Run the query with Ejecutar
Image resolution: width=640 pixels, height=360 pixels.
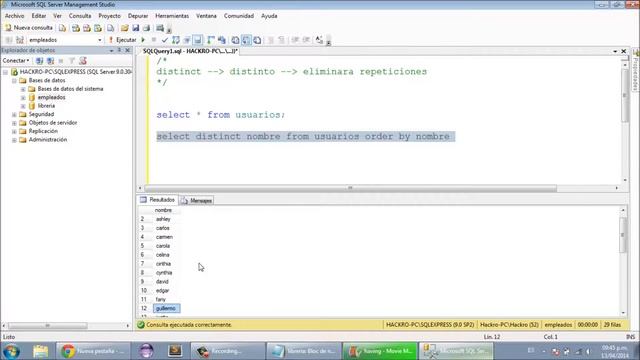(x=122, y=40)
